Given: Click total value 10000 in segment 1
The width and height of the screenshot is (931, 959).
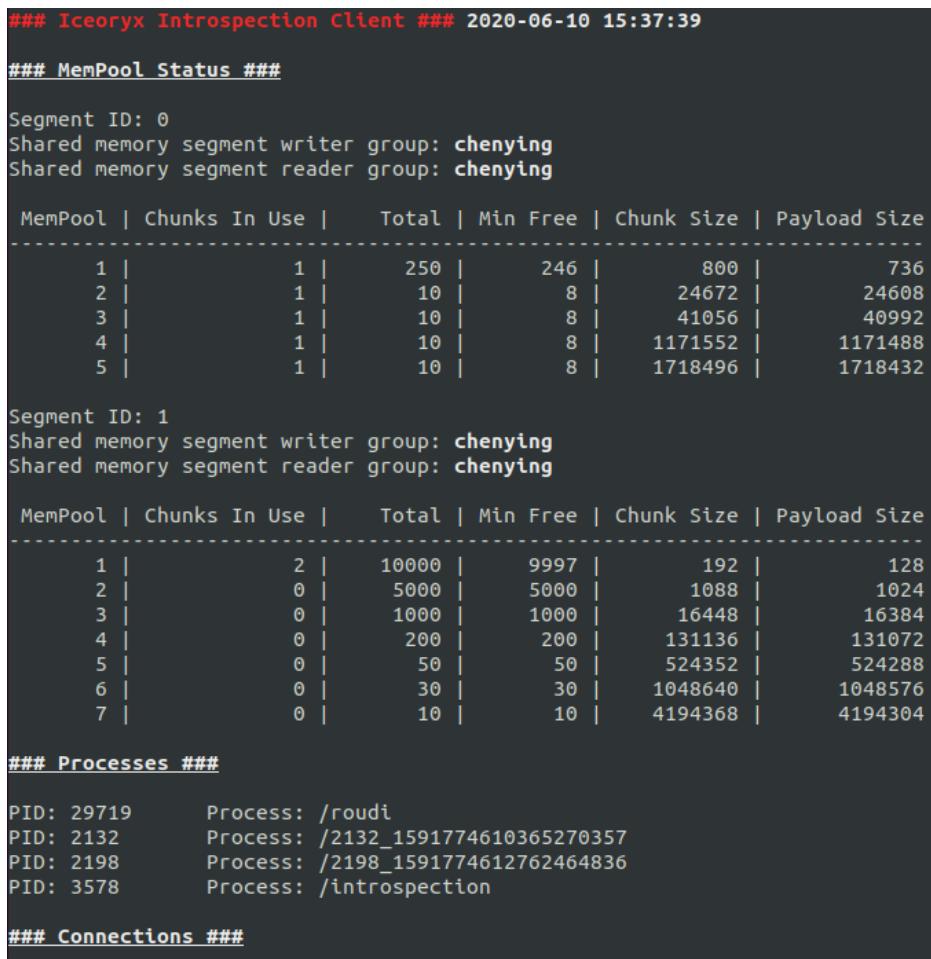Looking at the screenshot, I should point(410,566).
